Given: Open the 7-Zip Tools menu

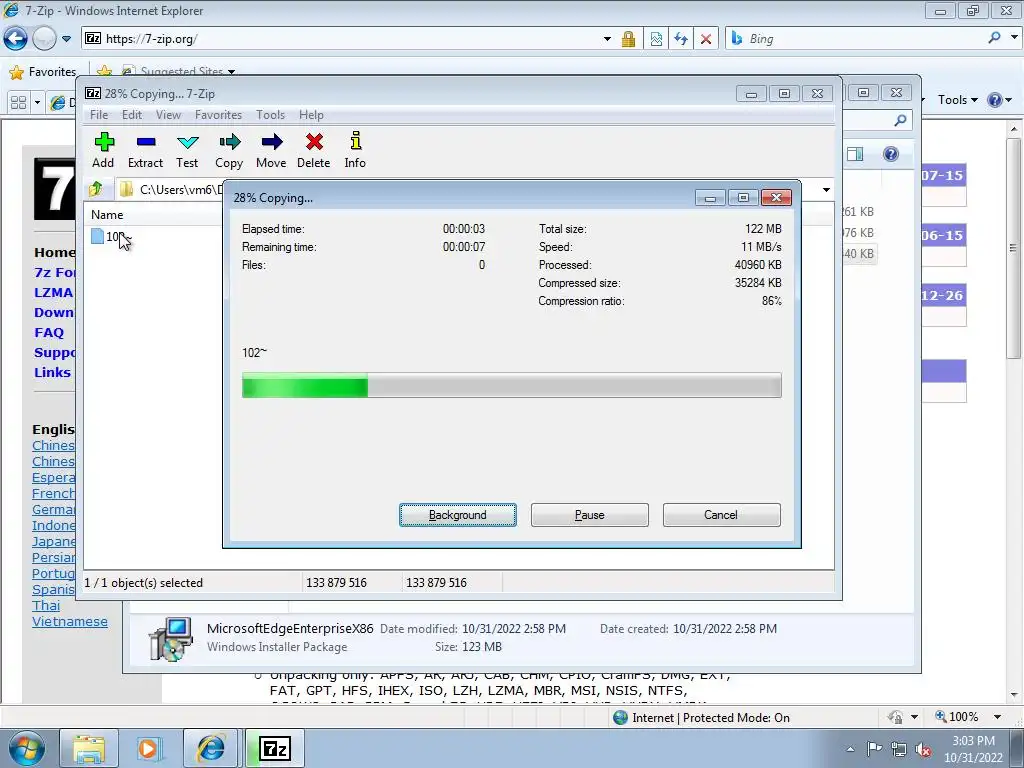Looking at the screenshot, I should click(x=270, y=115).
